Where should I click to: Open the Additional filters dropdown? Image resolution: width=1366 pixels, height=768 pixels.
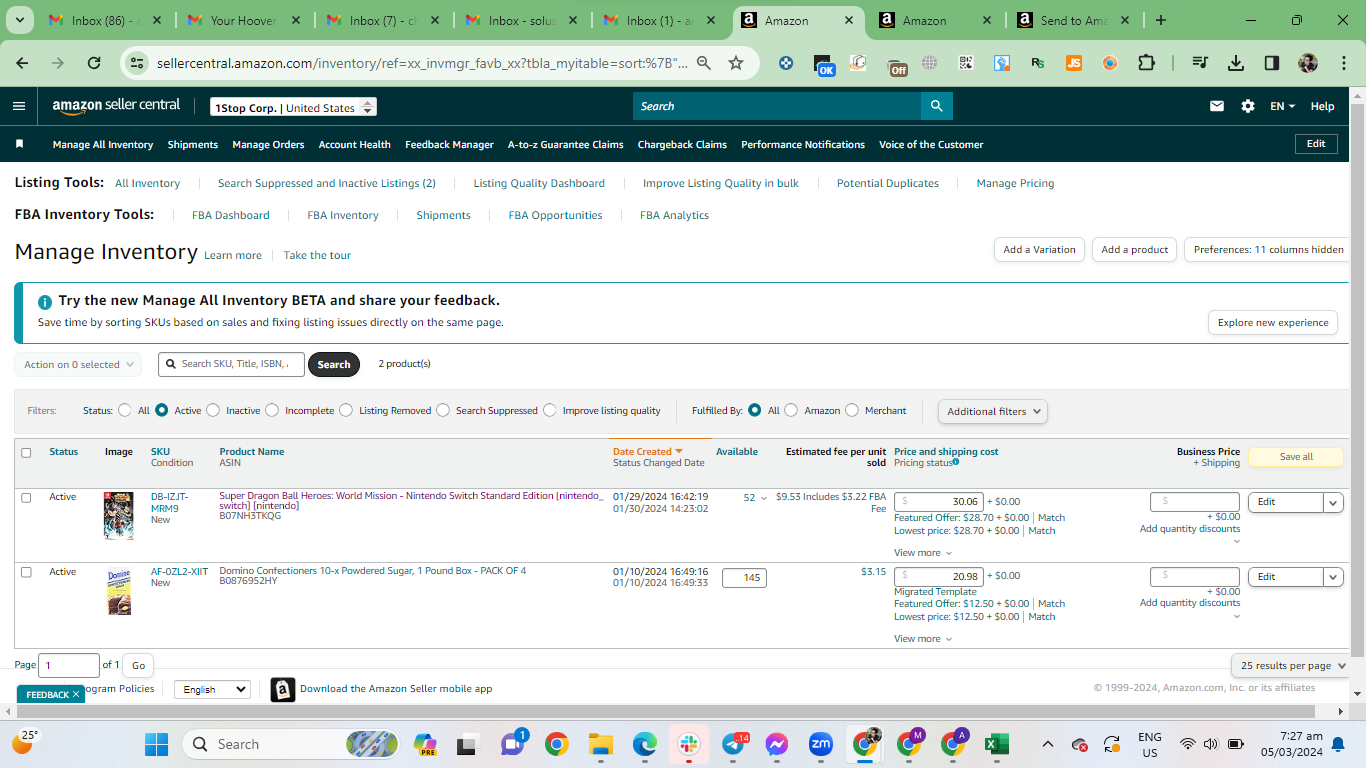click(993, 411)
